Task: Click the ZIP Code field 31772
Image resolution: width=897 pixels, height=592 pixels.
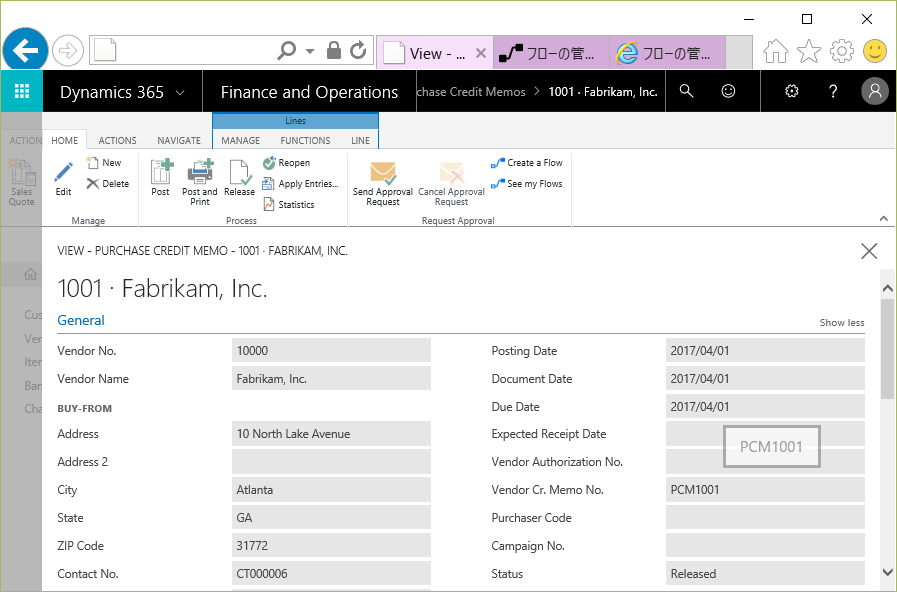Action: point(331,546)
